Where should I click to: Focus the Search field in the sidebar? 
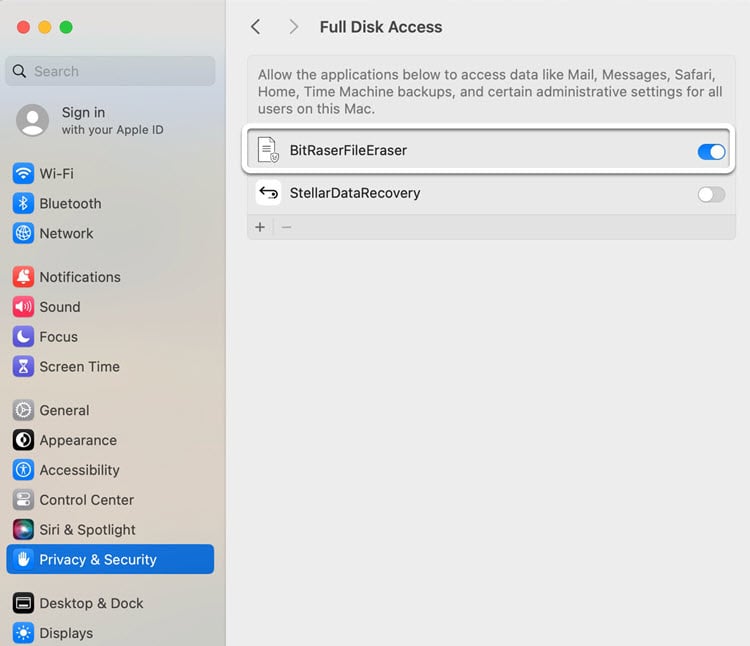point(110,71)
